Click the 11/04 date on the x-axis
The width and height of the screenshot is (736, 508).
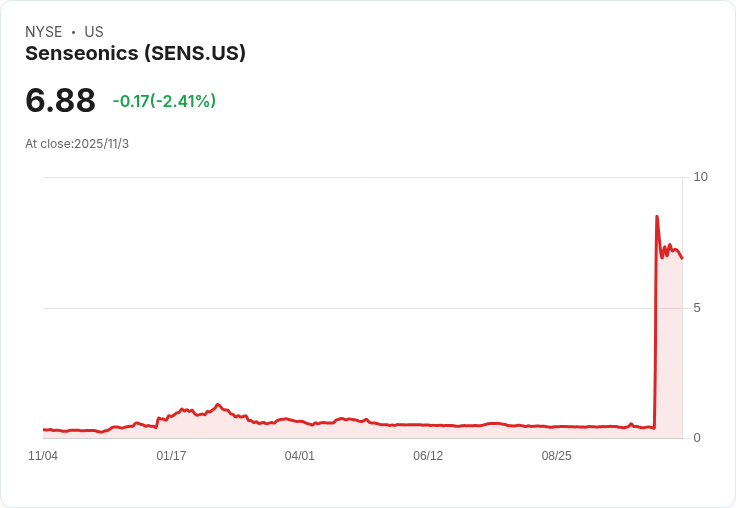click(43, 456)
